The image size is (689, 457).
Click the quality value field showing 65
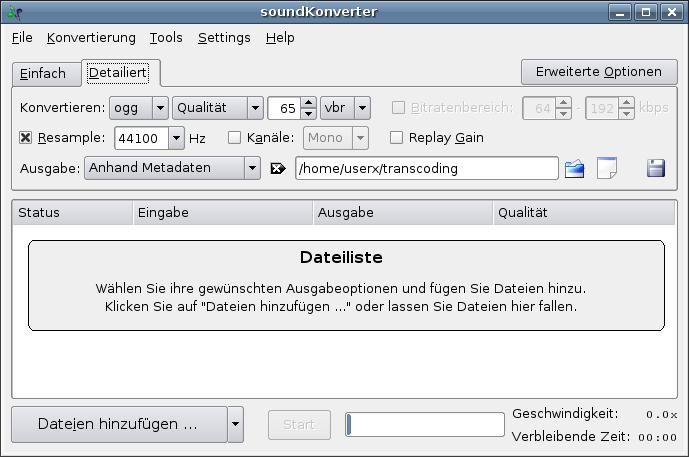coord(285,108)
